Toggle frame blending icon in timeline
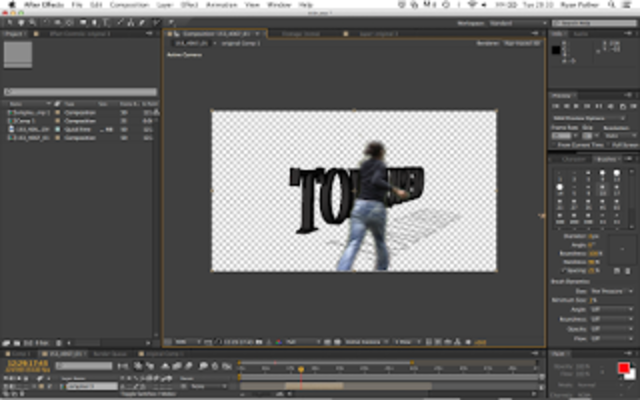640x400 pixels. [177, 366]
